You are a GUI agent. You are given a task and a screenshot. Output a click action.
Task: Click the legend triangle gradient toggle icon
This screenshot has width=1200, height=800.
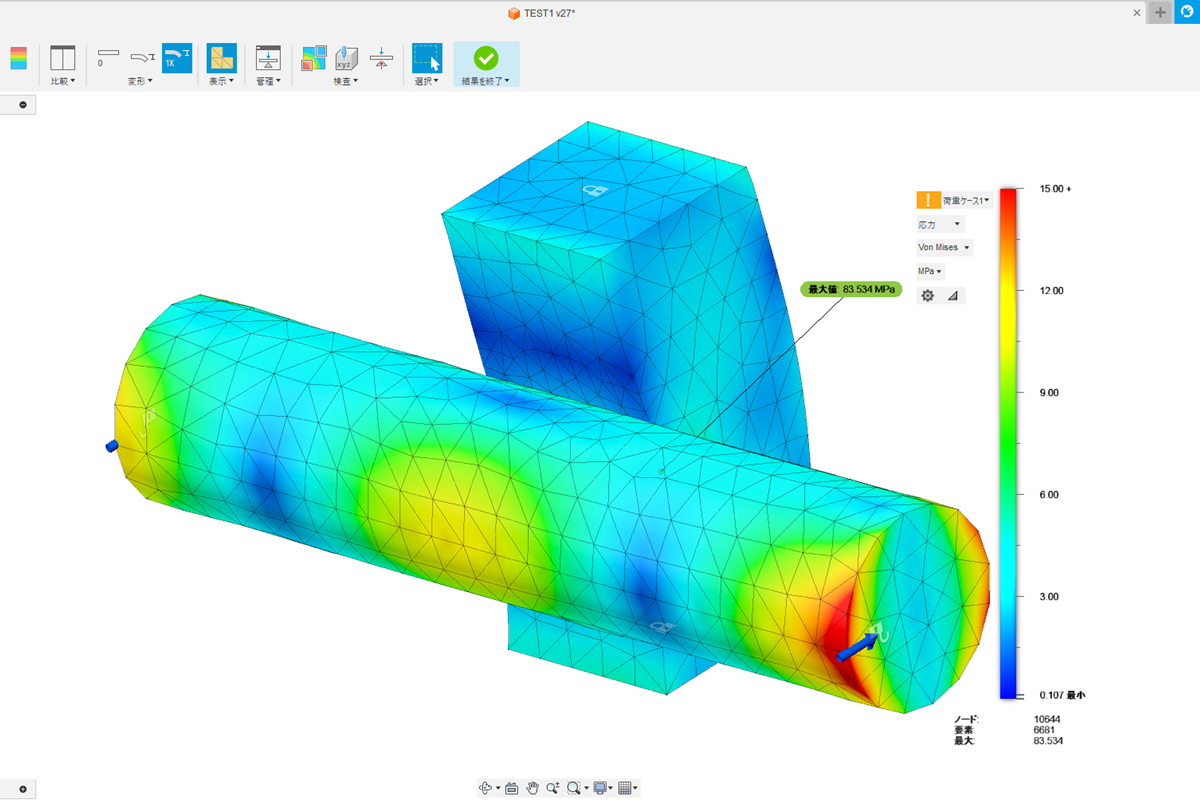tap(952, 296)
